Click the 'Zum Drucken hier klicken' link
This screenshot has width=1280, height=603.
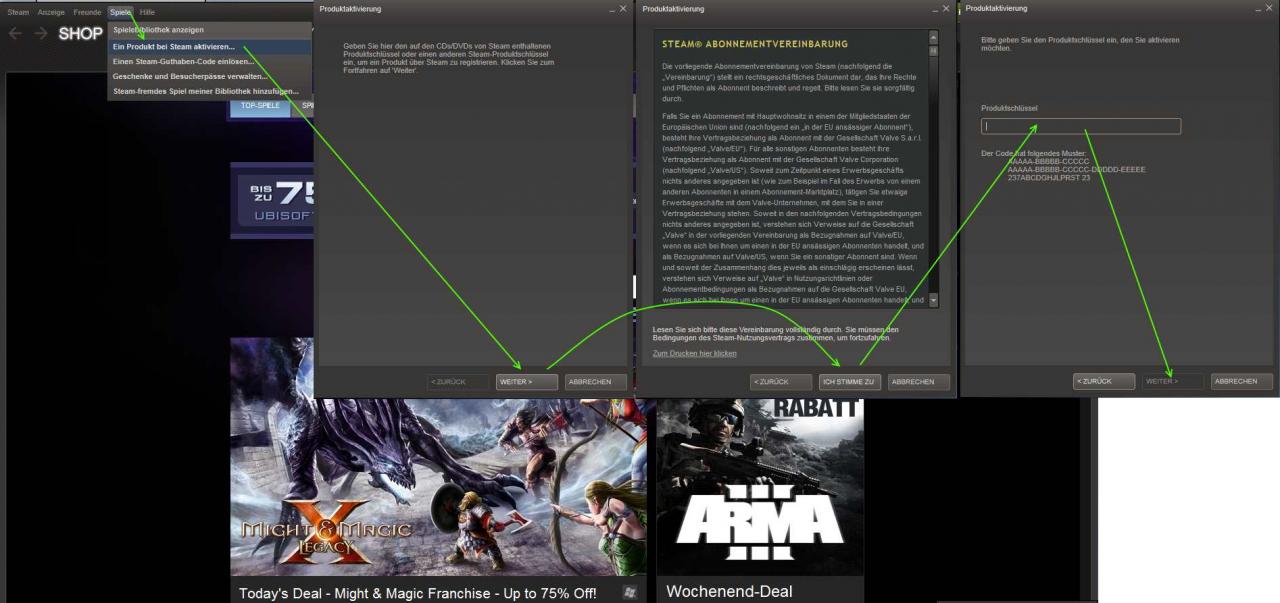(x=694, y=353)
